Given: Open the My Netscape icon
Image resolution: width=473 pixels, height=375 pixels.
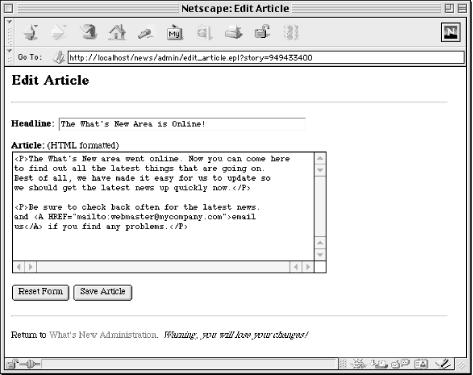Looking at the screenshot, I should coord(175,33).
